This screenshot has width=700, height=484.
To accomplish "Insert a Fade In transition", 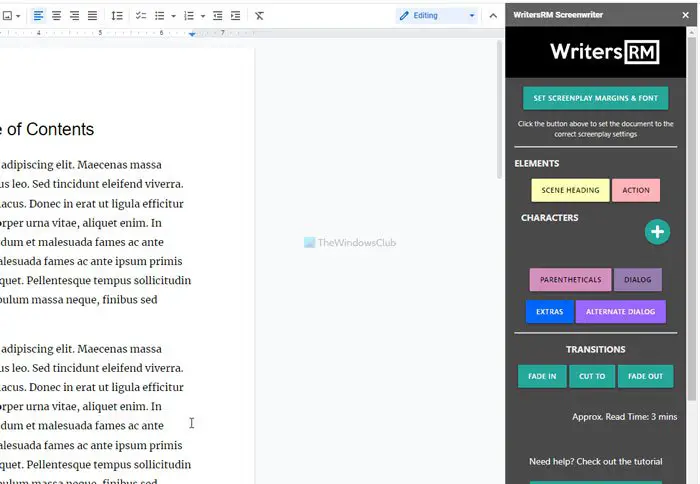I will (542, 376).
